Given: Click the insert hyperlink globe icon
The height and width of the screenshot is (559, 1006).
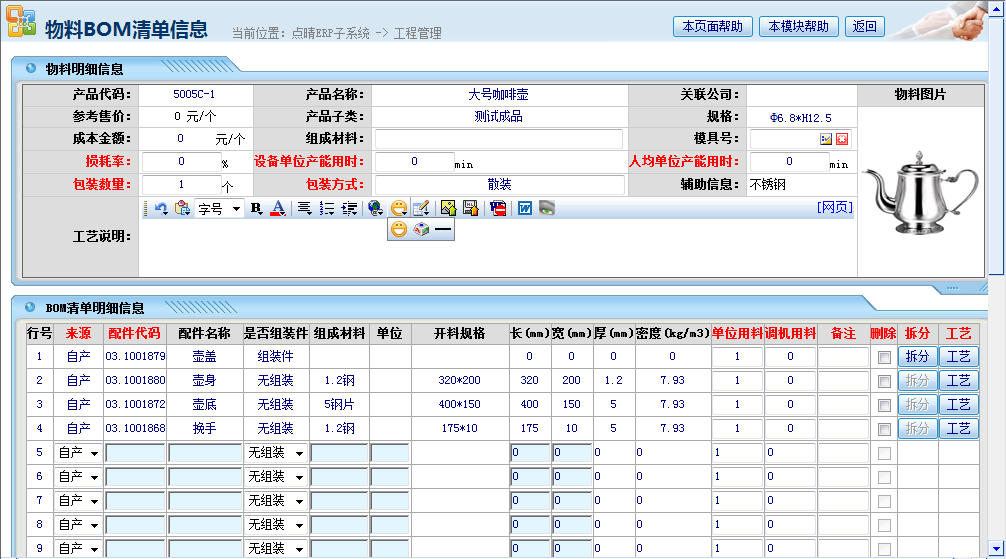Looking at the screenshot, I should click(x=375, y=208).
